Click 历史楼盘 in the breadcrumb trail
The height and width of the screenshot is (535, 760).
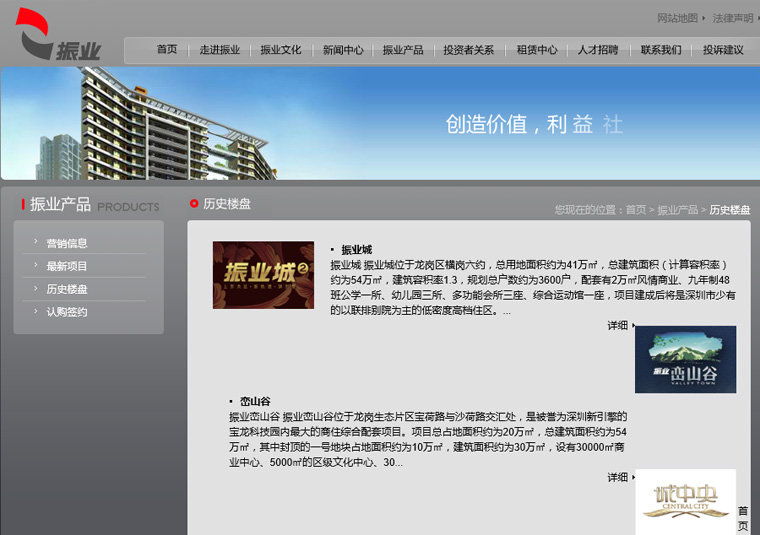729,209
